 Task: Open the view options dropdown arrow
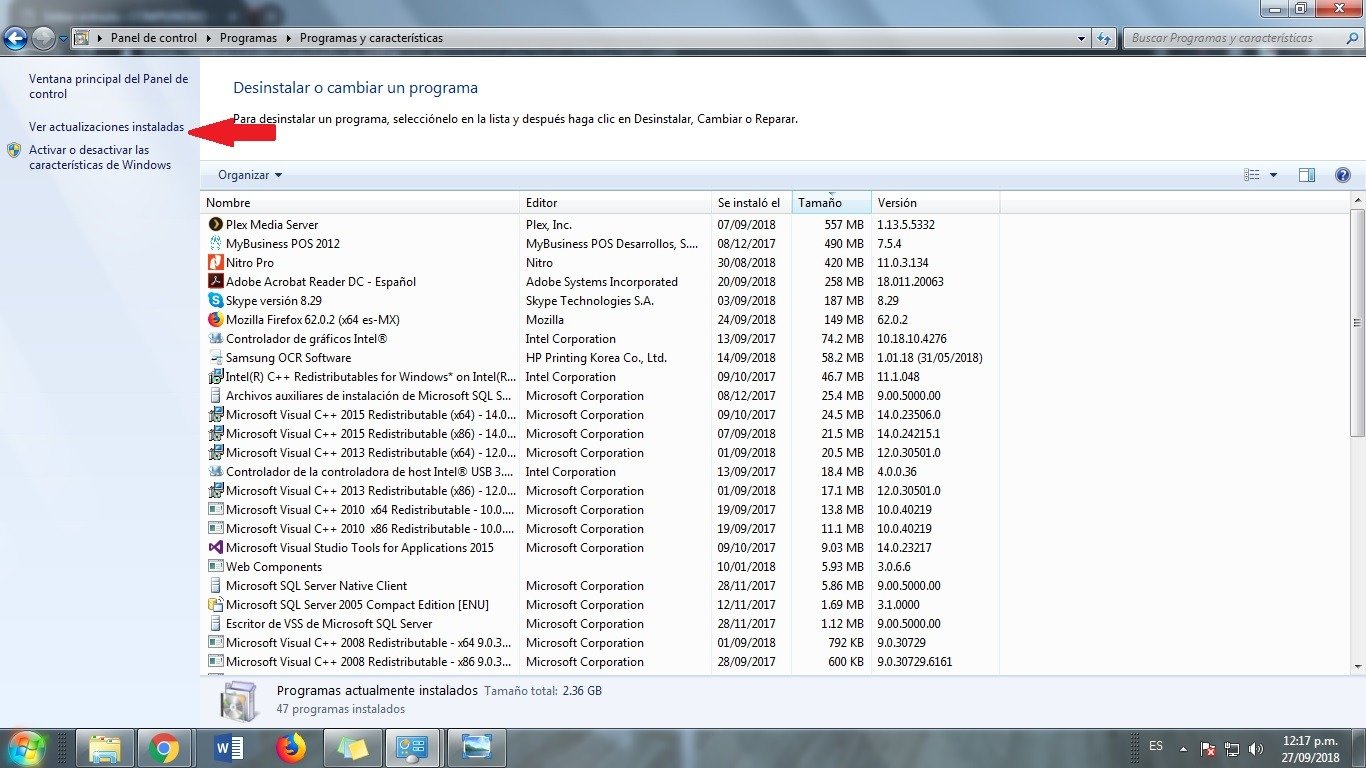pyautogui.click(x=1273, y=175)
